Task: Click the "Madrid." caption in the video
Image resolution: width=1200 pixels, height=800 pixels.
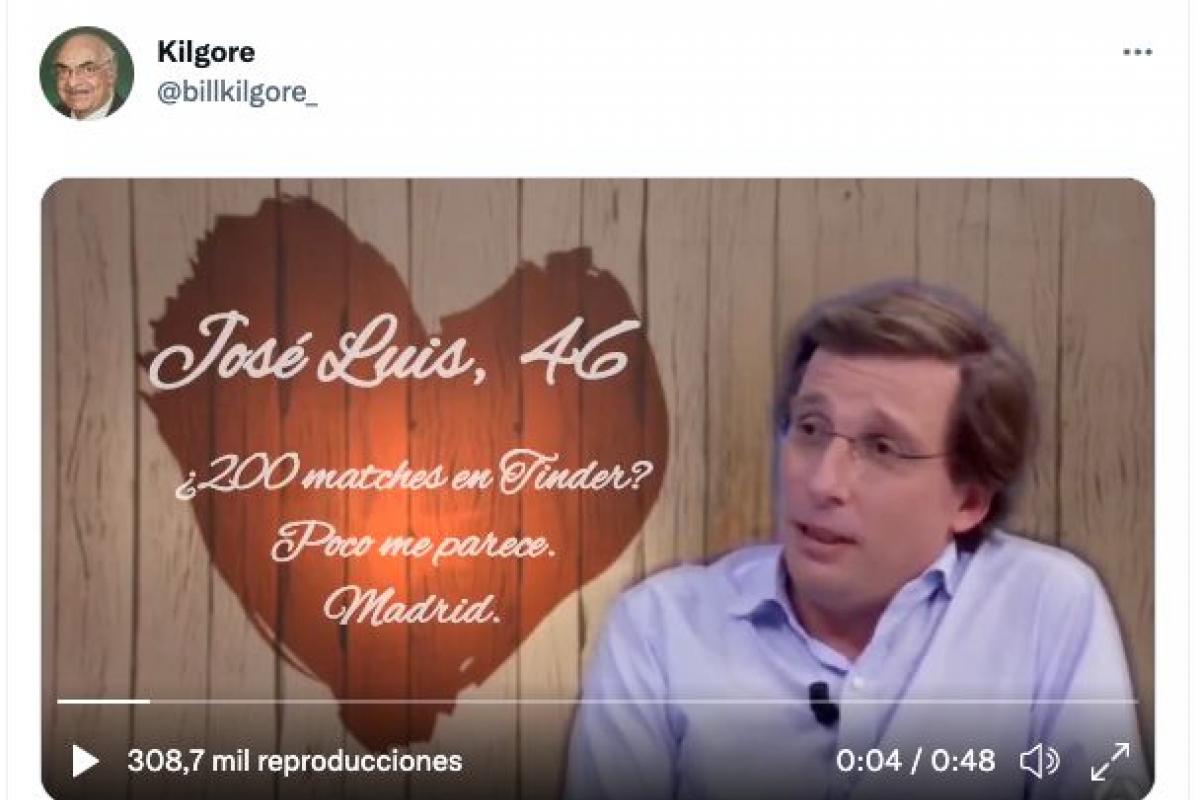Action: coord(411,608)
